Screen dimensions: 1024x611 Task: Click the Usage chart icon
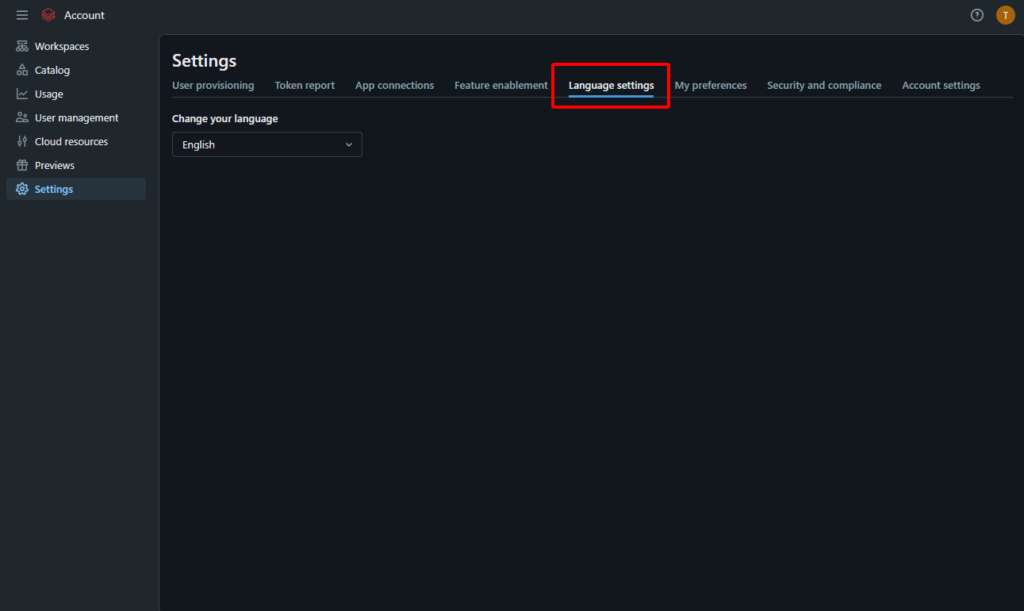coord(22,94)
